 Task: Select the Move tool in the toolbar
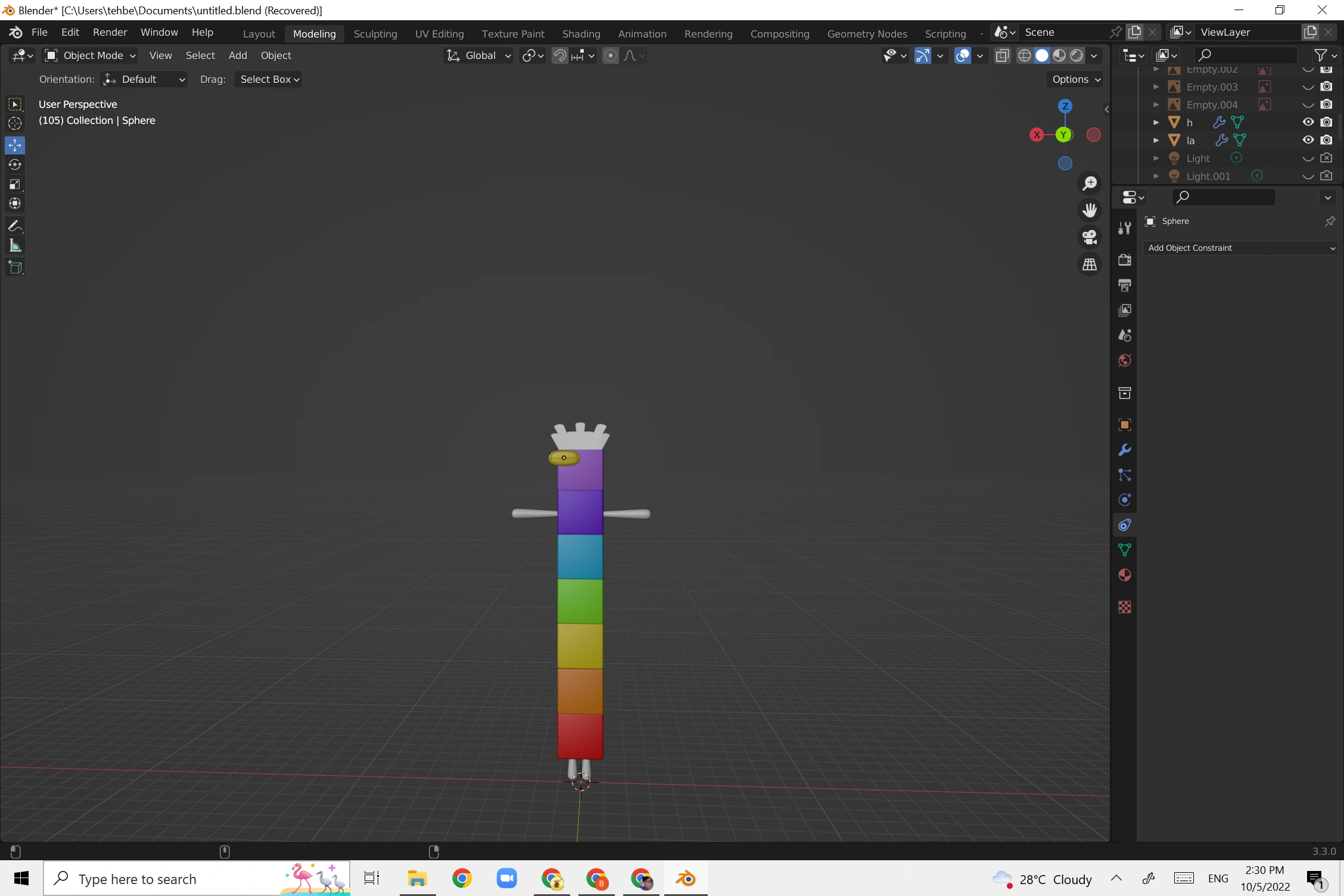tap(15, 145)
